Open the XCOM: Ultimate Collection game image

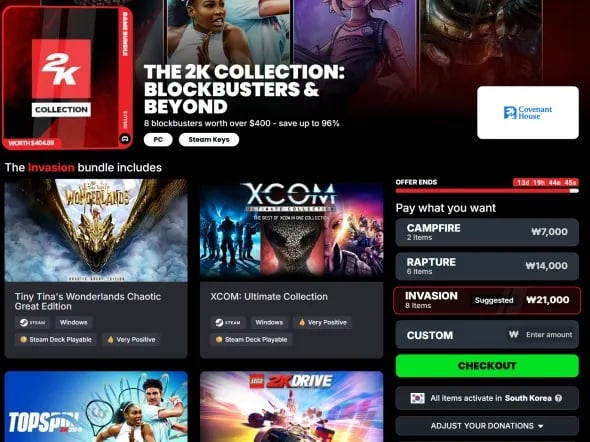(292, 230)
